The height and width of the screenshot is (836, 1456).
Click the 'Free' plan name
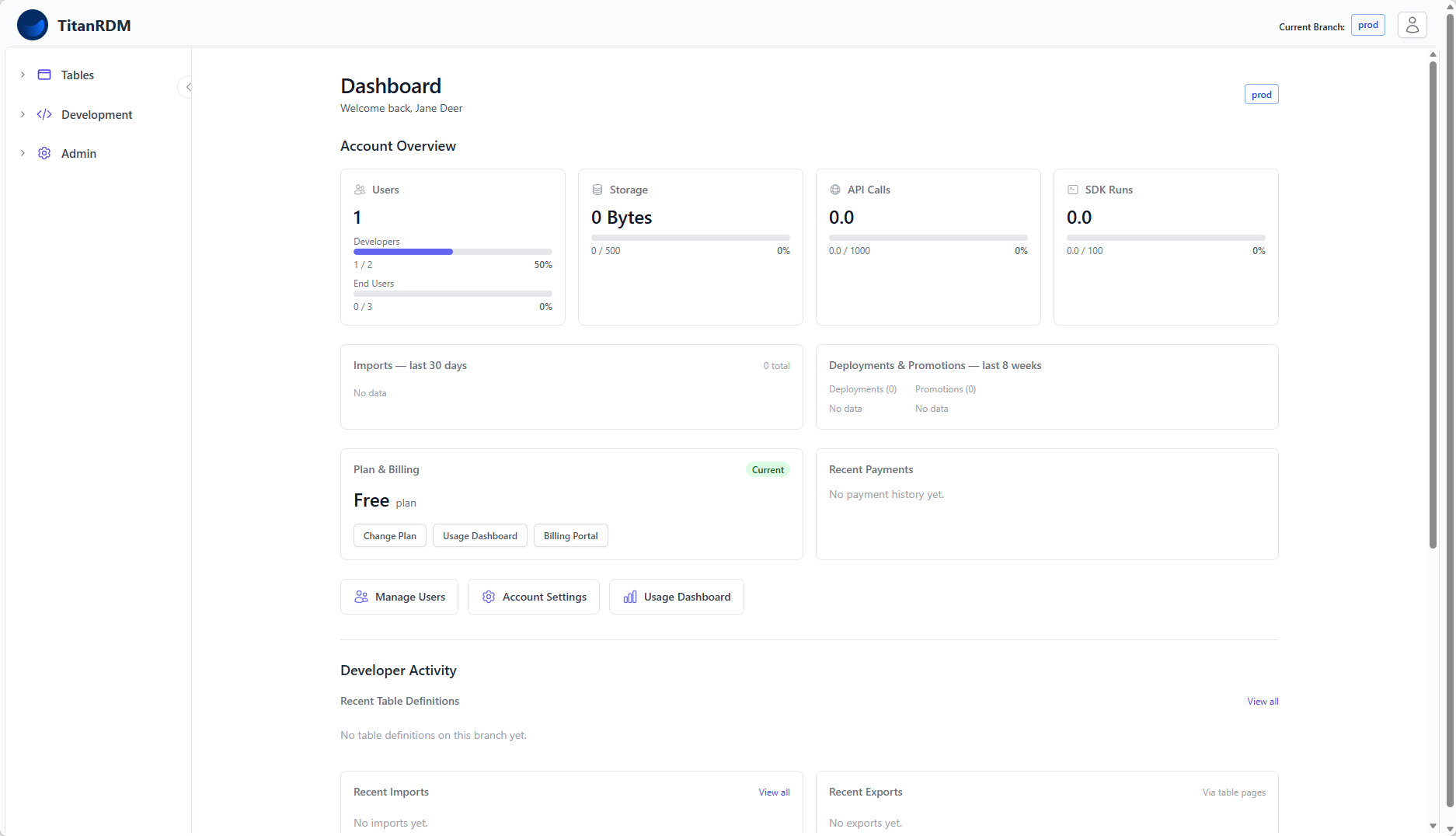click(x=371, y=500)
